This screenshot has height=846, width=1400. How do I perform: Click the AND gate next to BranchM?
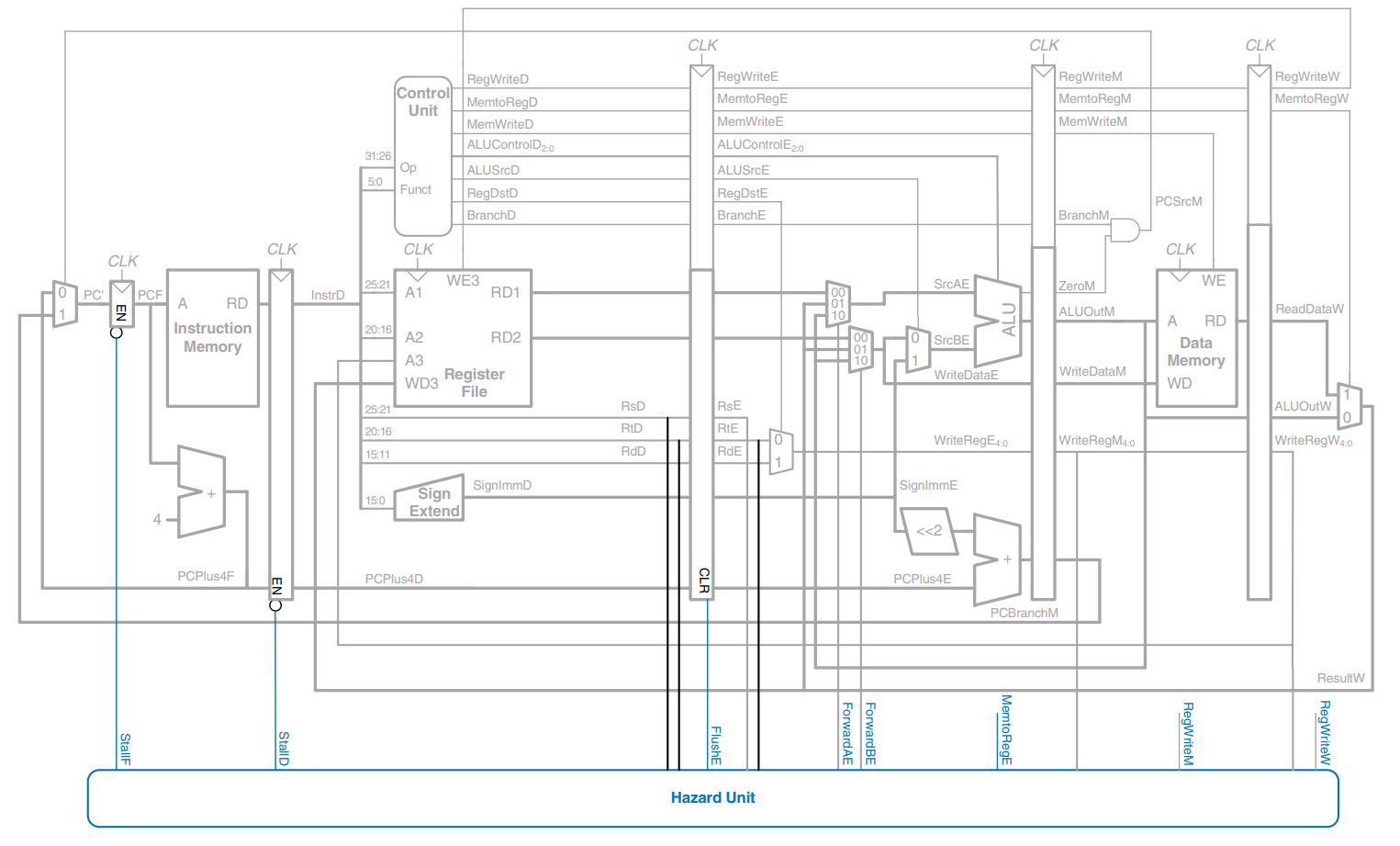pos(1124,230)
